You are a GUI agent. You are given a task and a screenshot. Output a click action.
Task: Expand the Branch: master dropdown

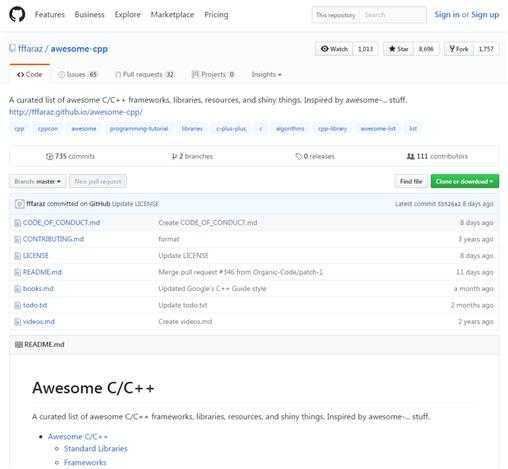(37, 181)
